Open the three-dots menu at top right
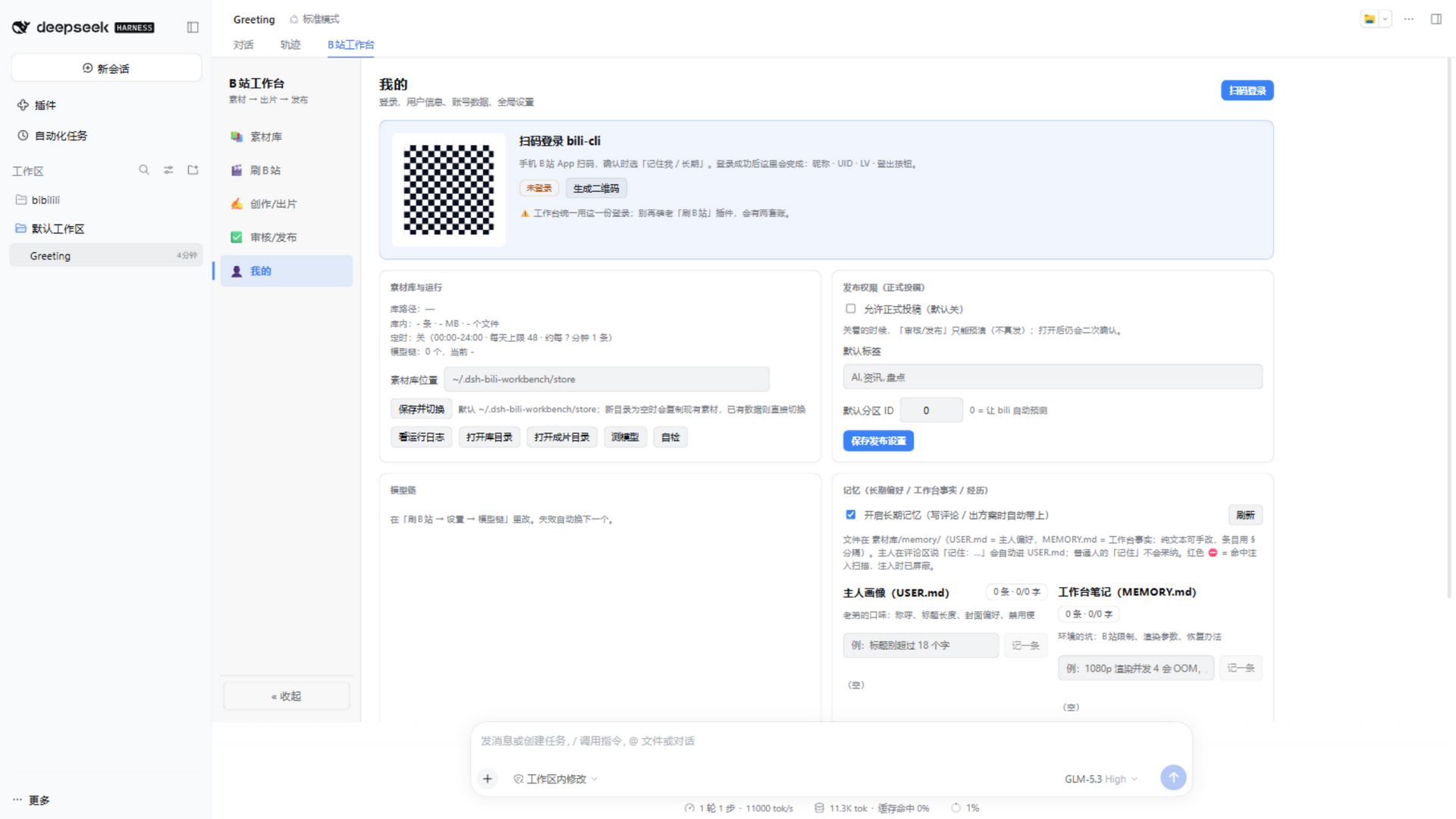 (1409, 19)
